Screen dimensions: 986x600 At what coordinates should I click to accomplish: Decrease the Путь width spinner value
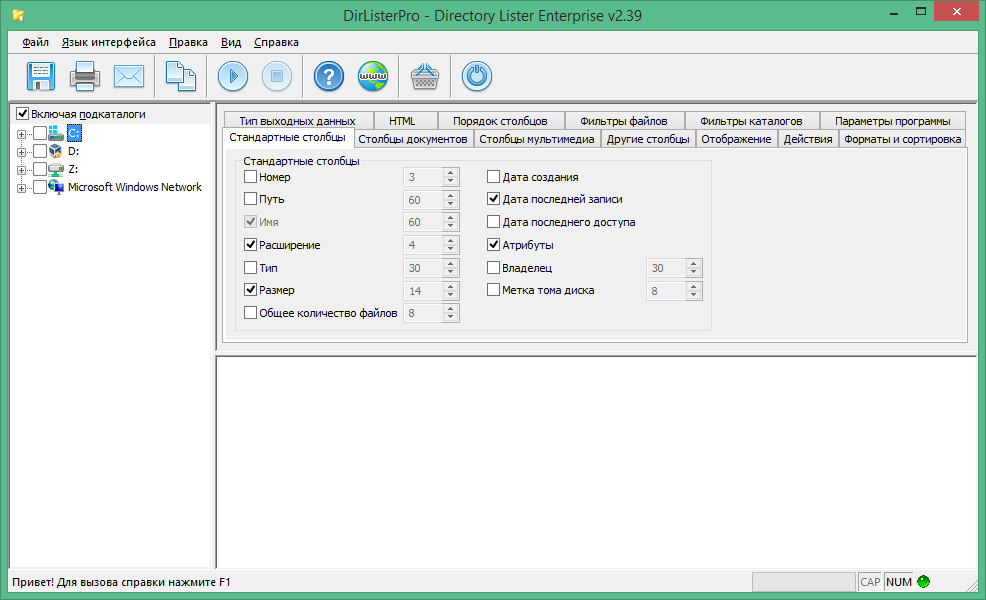point(450,204)
